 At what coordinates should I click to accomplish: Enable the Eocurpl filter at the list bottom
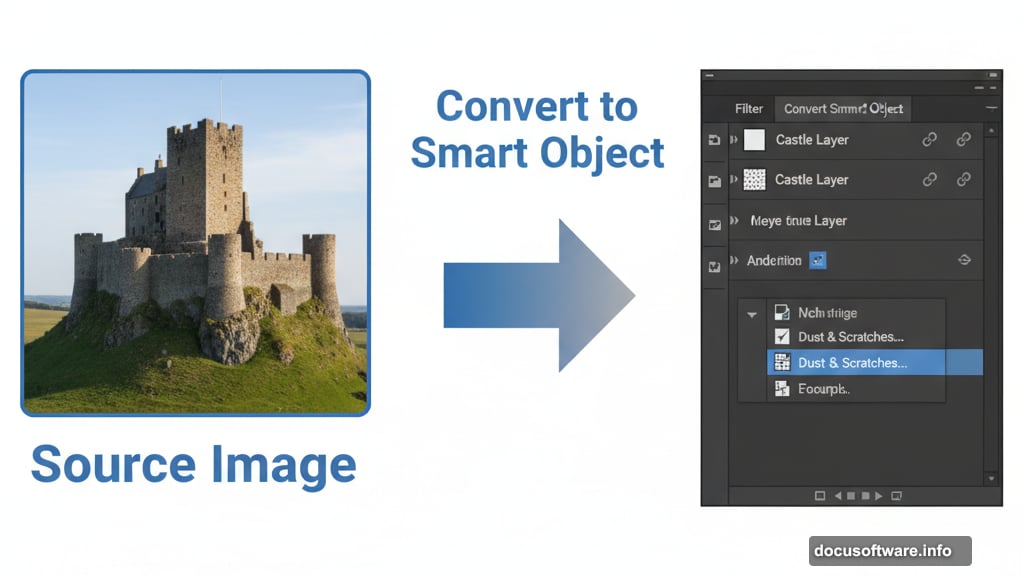(x=782, y=387)
